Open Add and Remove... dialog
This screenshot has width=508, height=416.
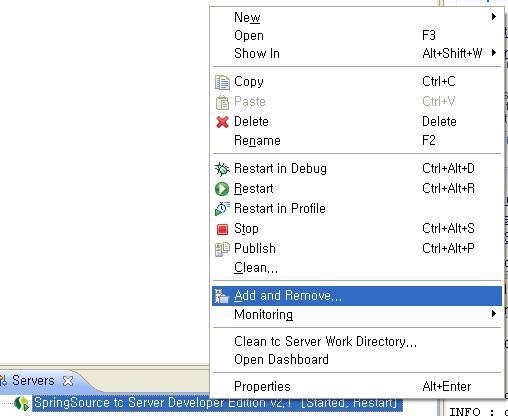pos(357,296)
